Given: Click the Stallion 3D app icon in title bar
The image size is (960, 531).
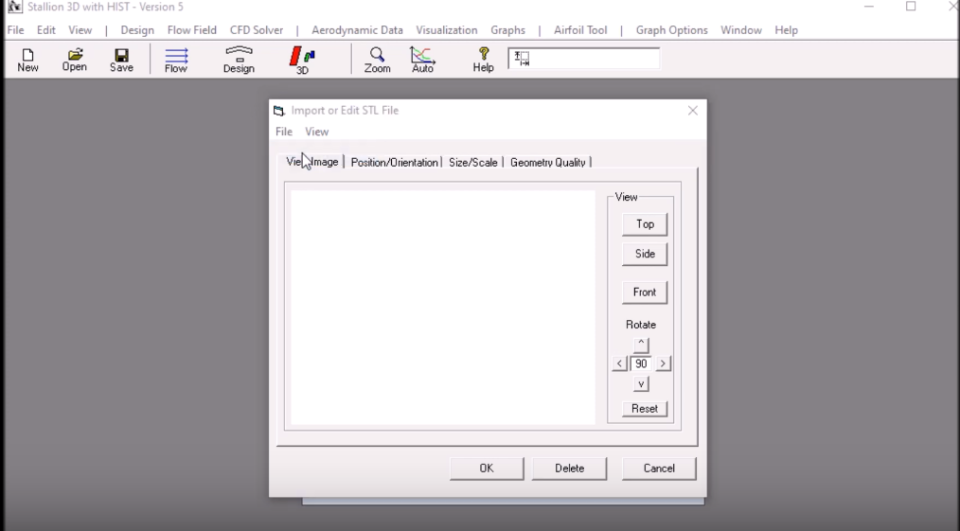Looking at the screenshot, I should 15,7.
